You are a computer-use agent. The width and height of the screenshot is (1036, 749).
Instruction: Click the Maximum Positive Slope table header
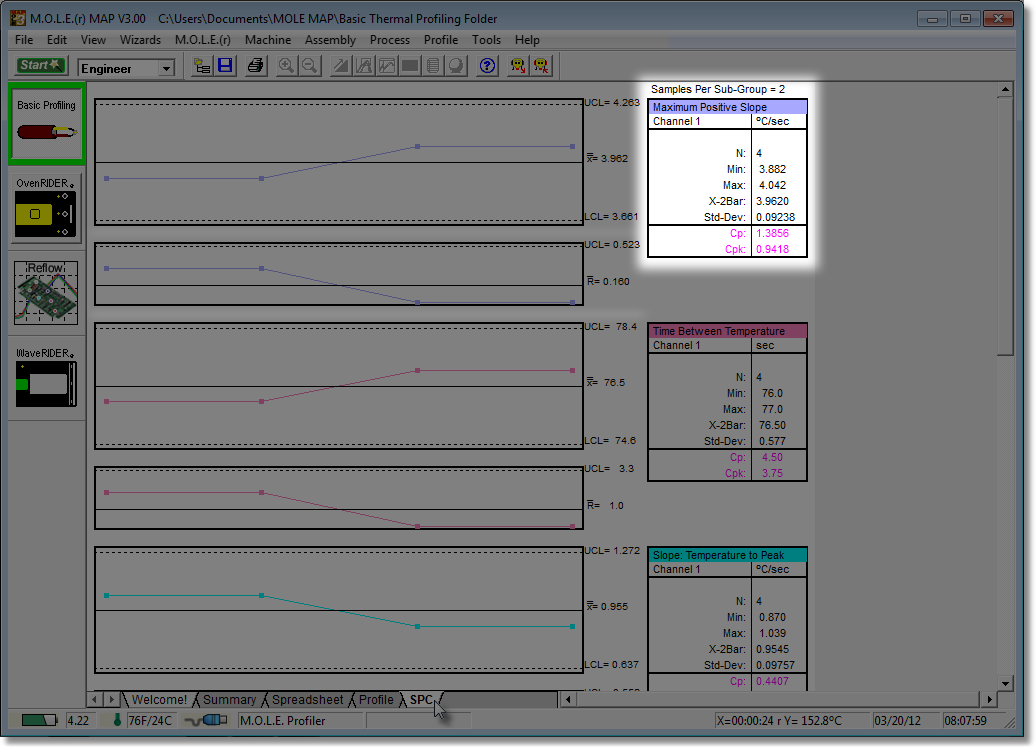click(x=727, y=107)
